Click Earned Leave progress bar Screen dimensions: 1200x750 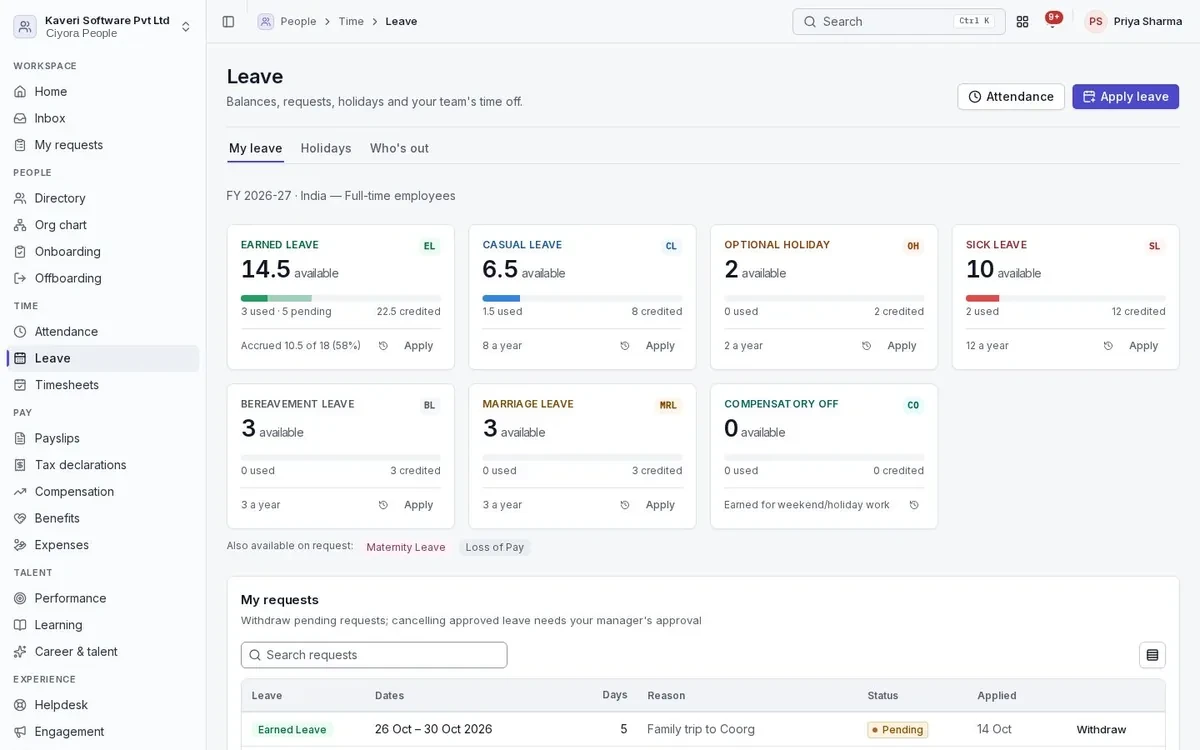(x=341, y=298)
